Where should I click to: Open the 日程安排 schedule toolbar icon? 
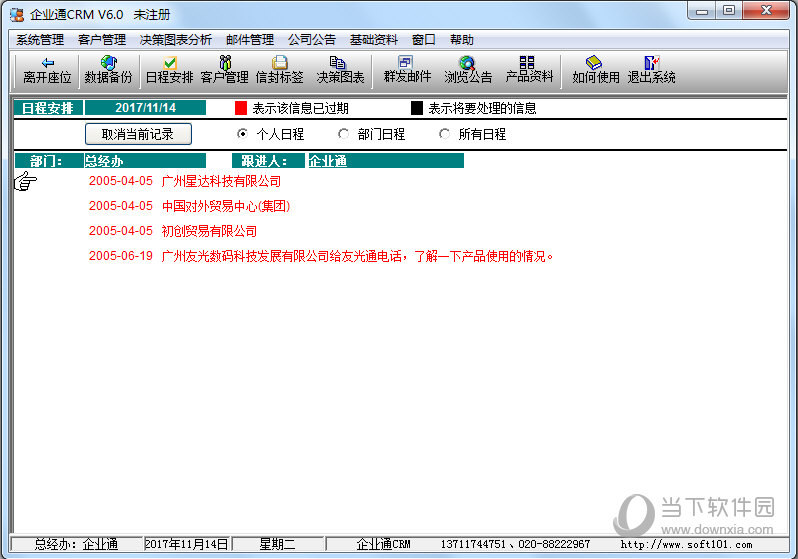tap(169, 70)
